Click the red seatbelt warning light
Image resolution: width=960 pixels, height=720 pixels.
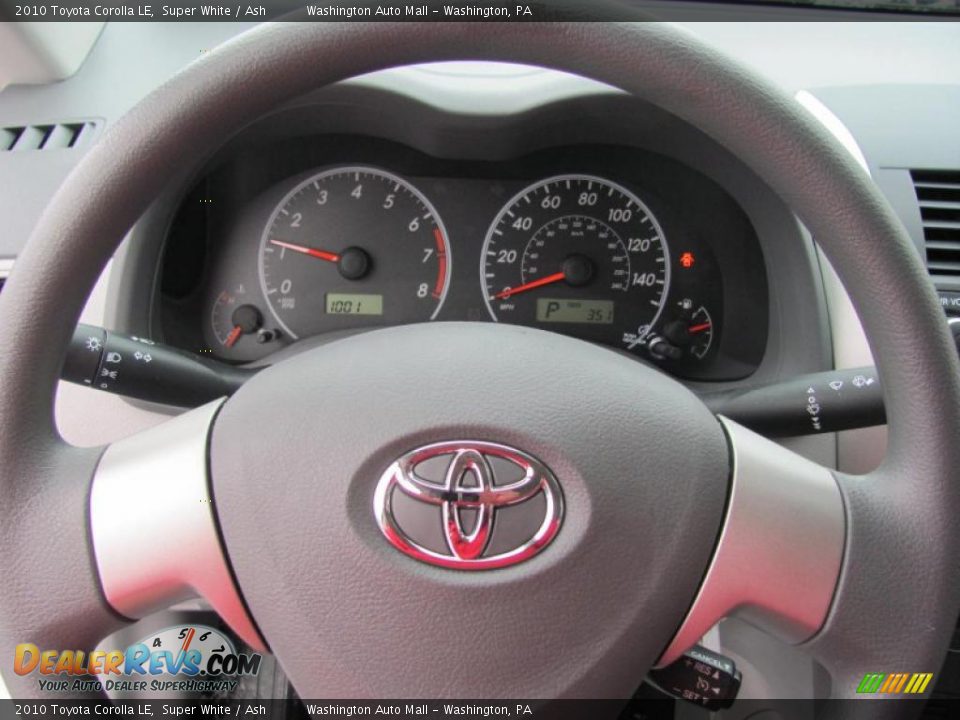tap(686, 260)
